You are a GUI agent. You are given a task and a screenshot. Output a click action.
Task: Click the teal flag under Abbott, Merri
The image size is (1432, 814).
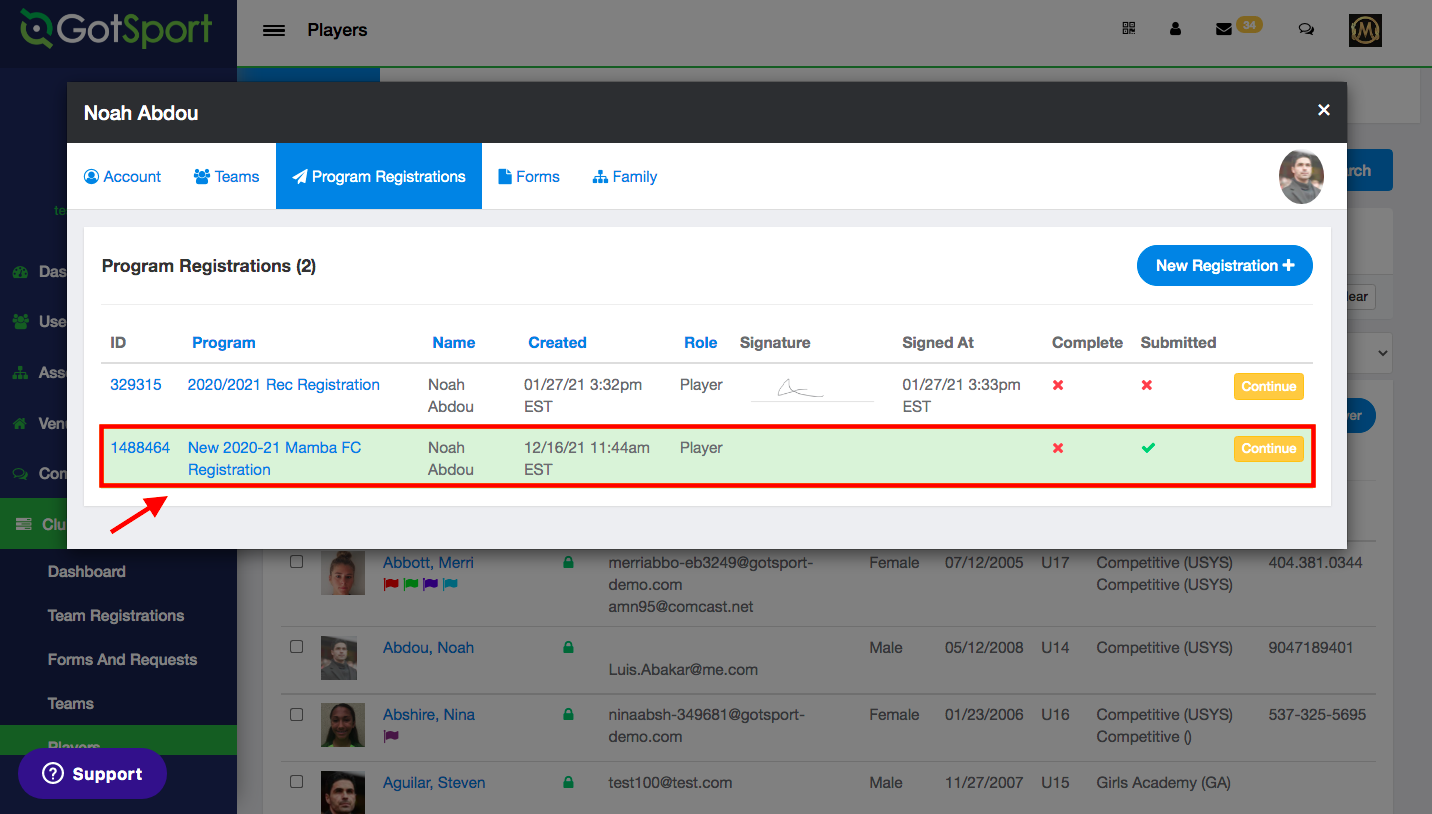pyautogui.click(x=450, y=584)
